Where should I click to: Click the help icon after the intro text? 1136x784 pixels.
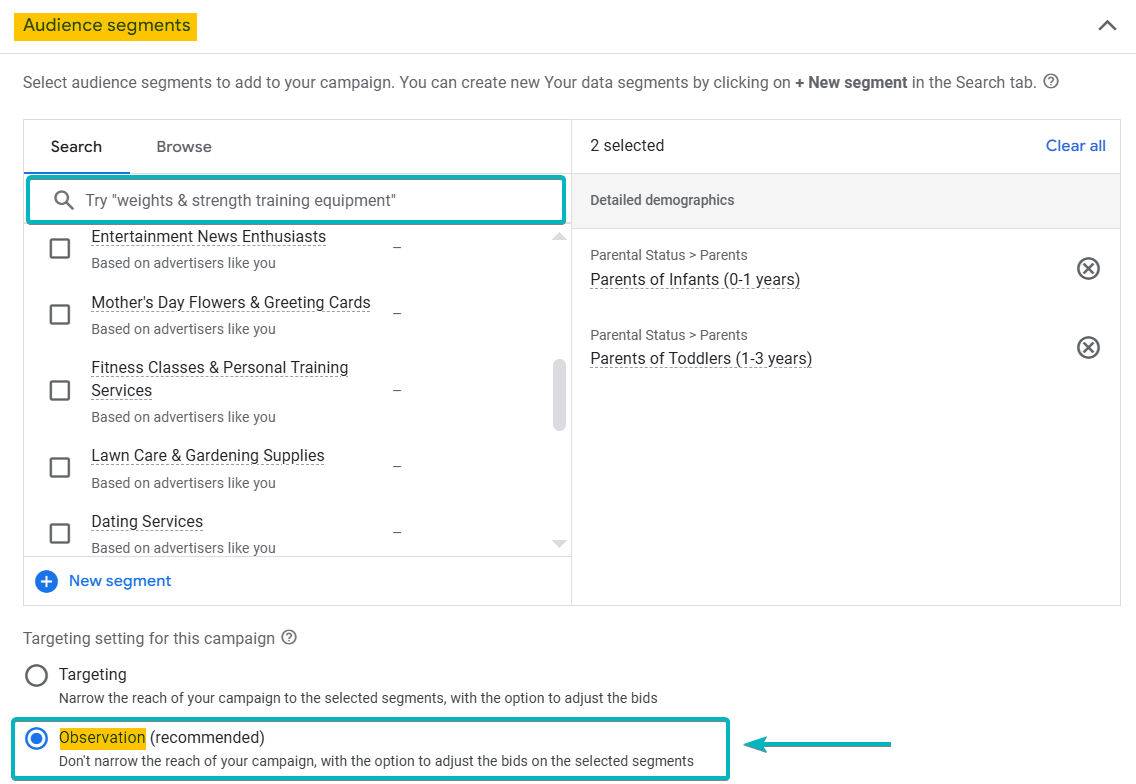1049,82
